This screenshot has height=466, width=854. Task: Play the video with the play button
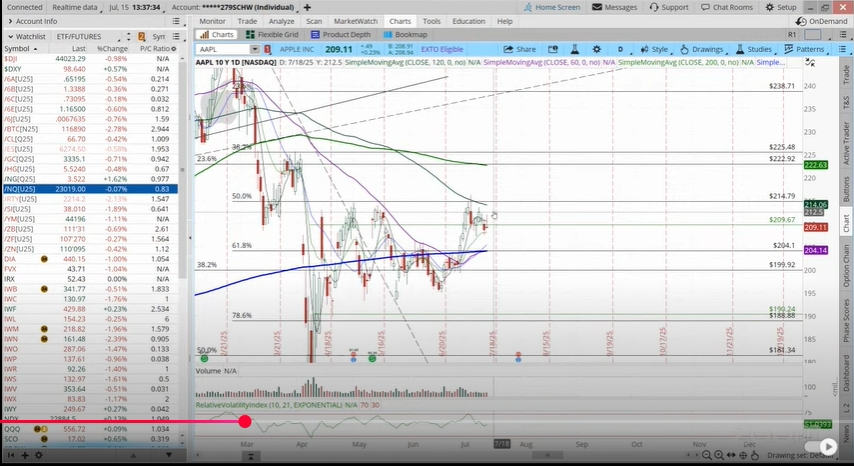[x=828, y=447]
